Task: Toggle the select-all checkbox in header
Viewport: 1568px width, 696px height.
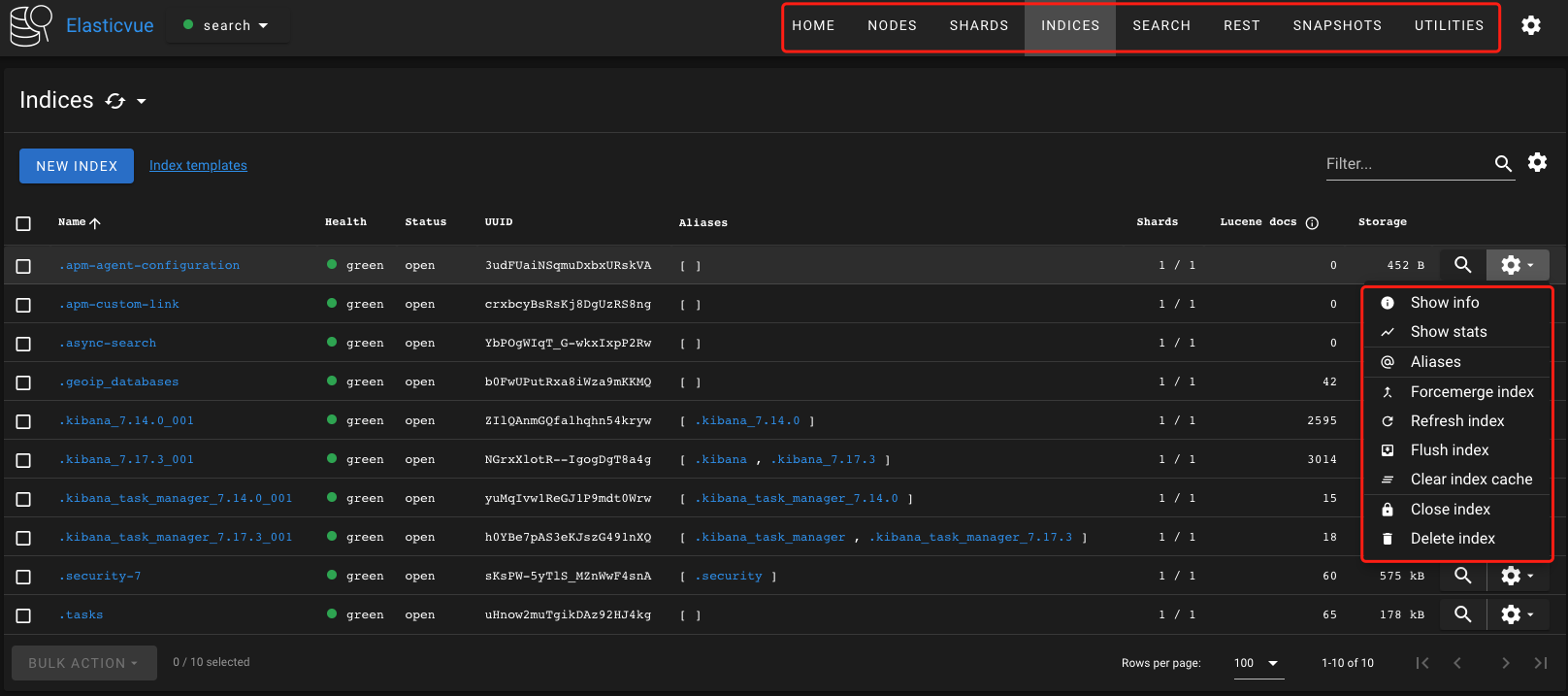Action: 23,223
